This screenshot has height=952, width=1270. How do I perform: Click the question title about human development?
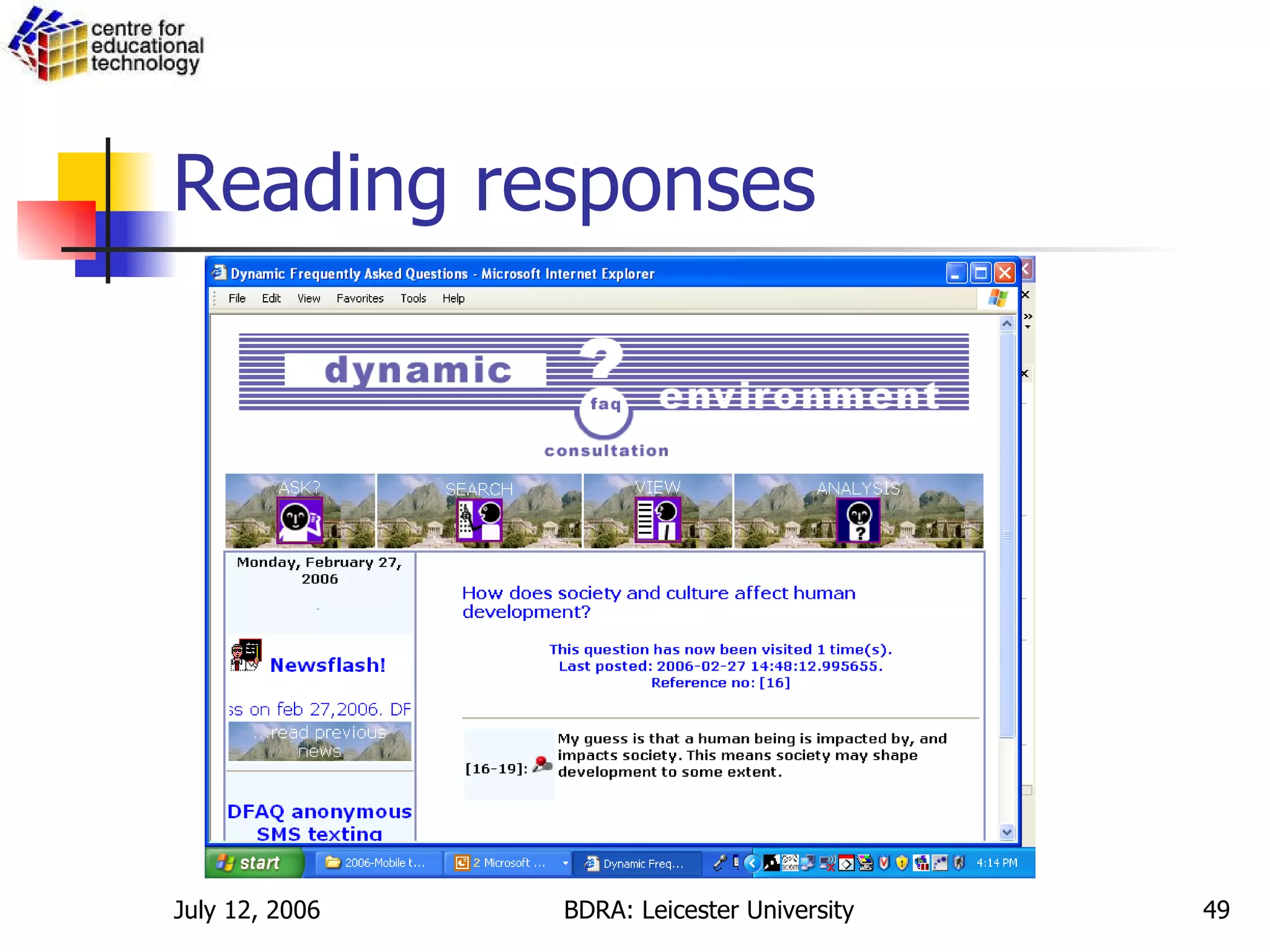[x=659, y=602]
